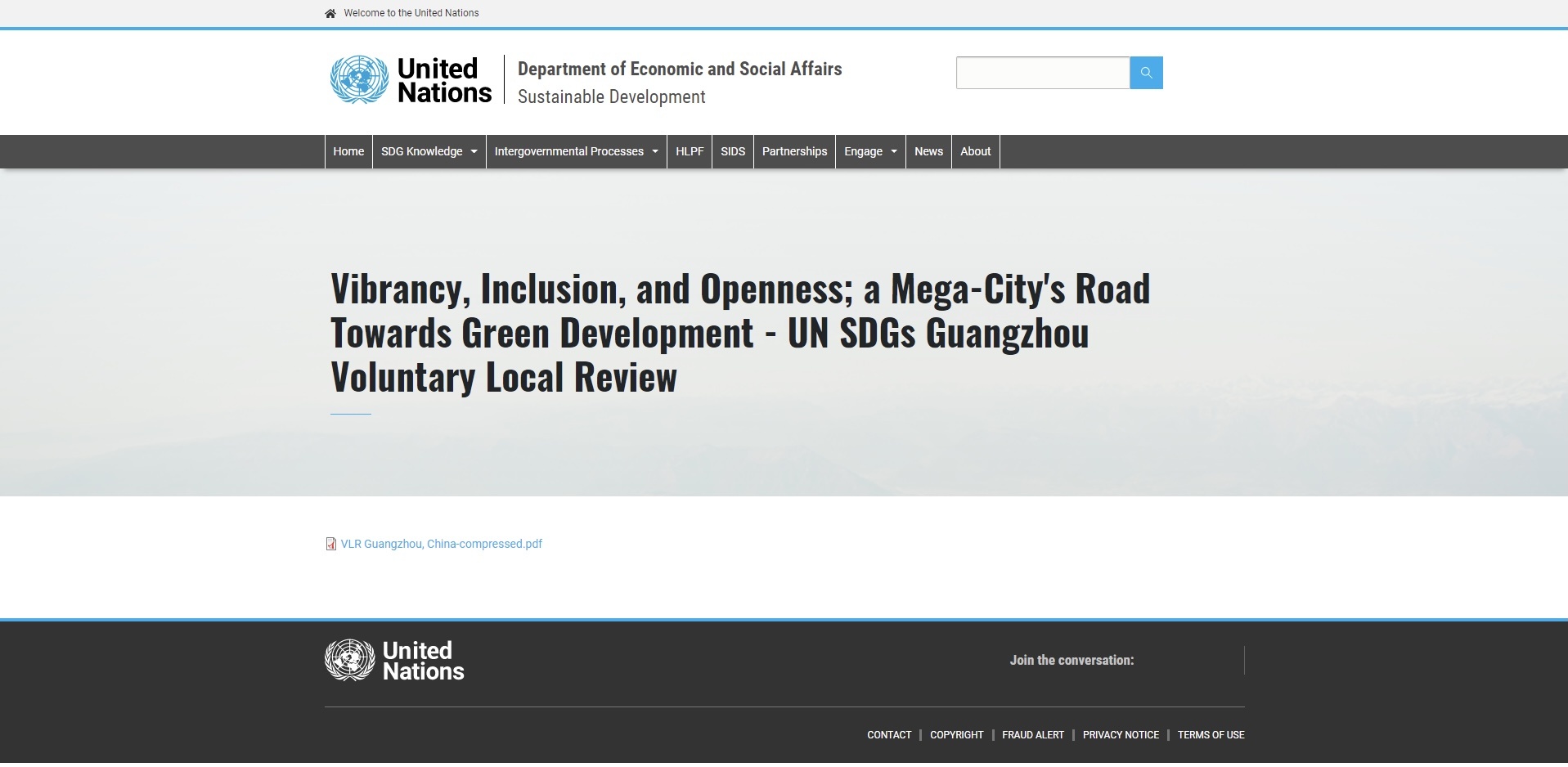Open the TERMS OF USE footer link
This screenshot has width=1568, height=767.
(x=1211, y=735)
